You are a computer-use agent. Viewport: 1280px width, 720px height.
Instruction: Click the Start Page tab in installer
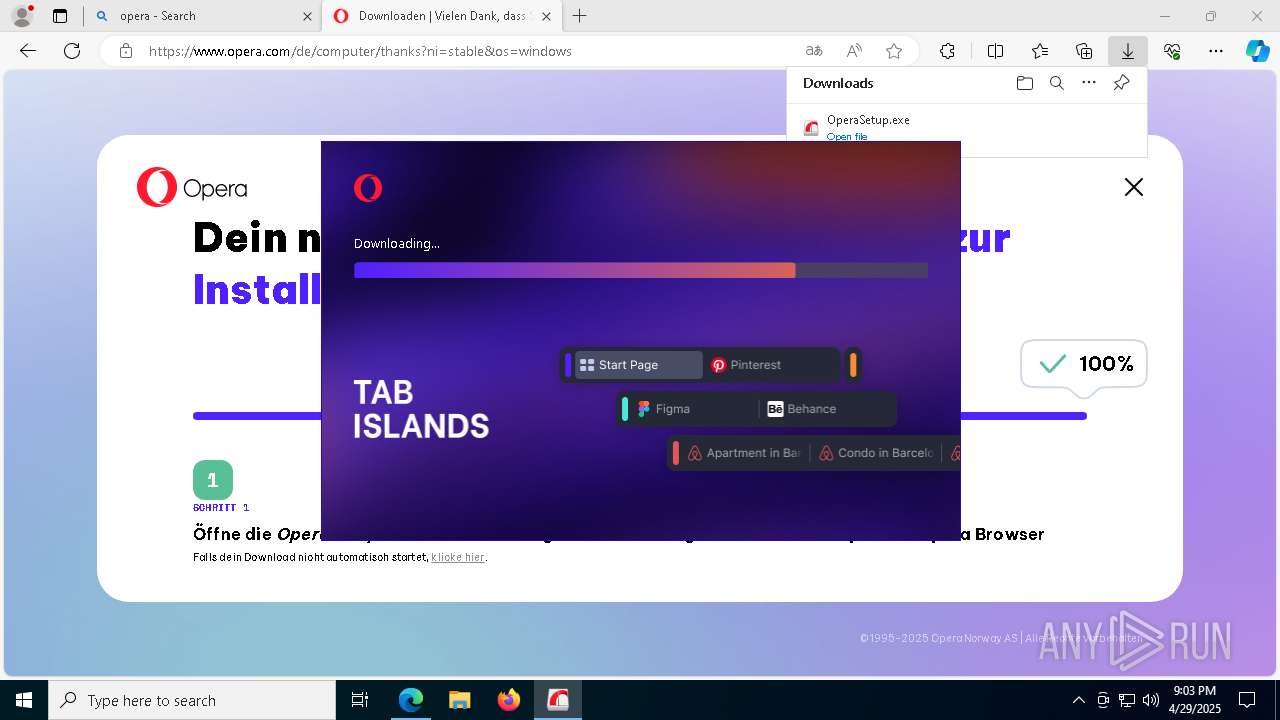click(x=638, y=365)
